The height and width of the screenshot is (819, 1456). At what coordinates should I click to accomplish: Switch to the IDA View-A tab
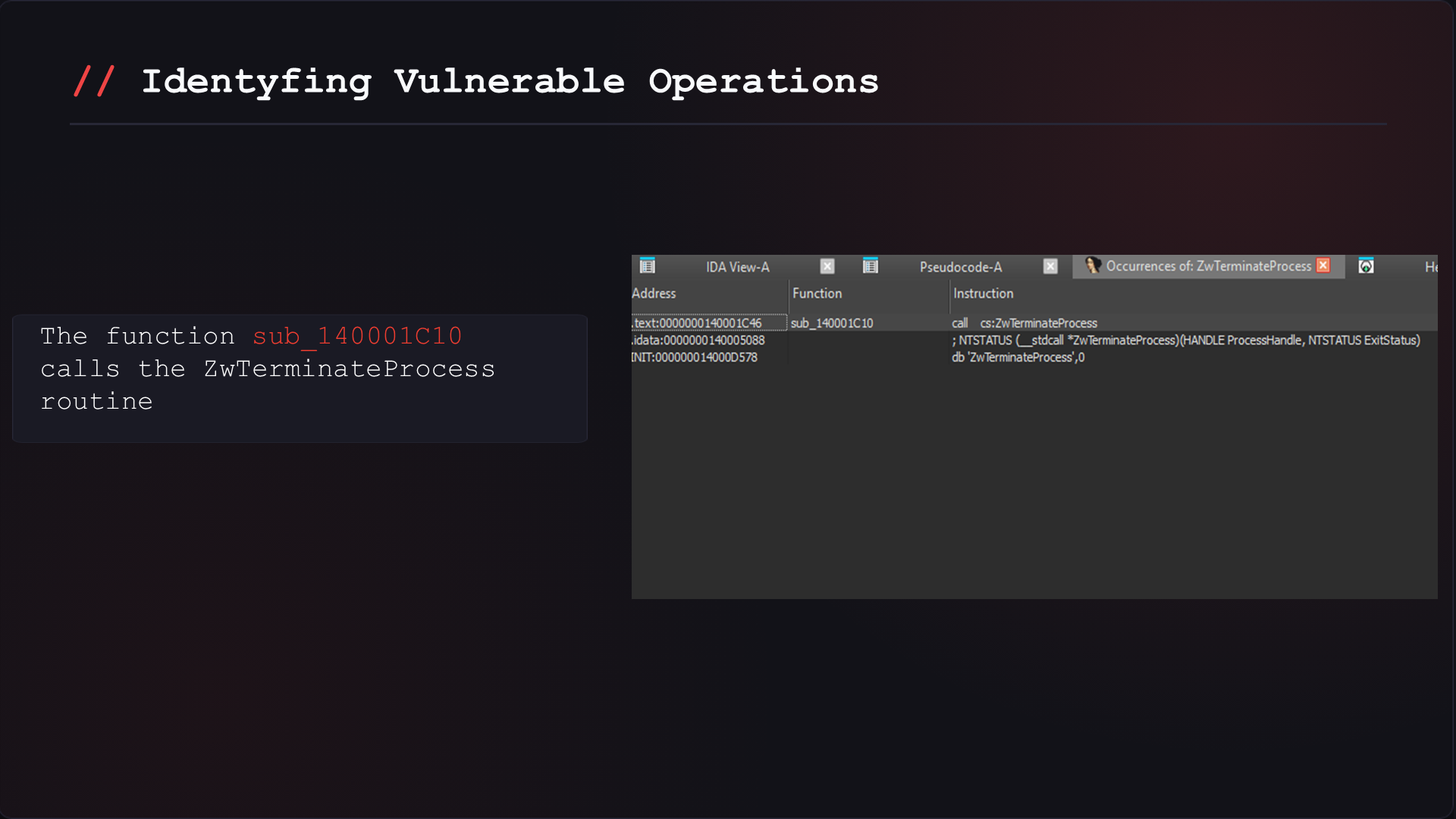(x=737, y=267)
